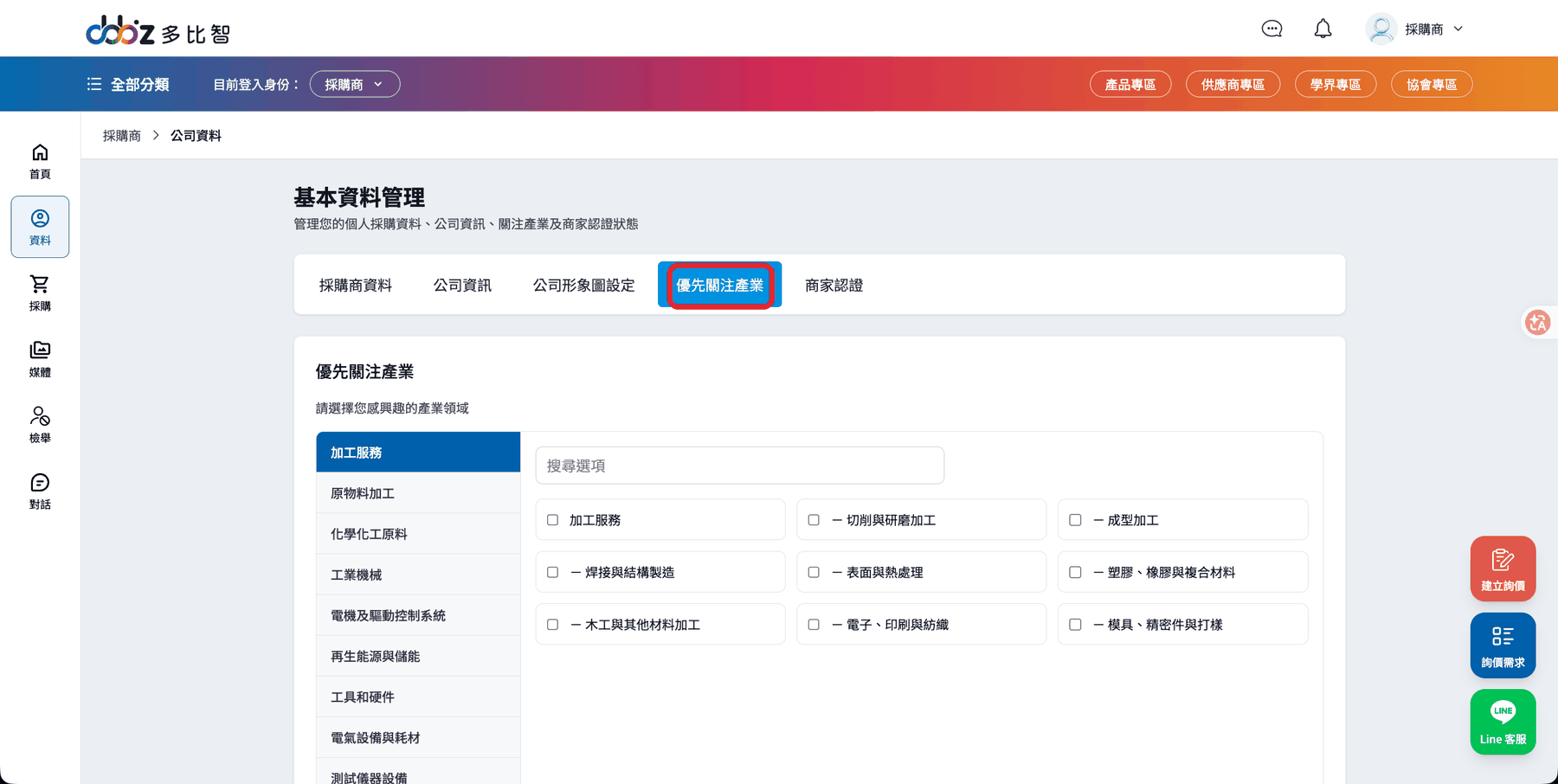Open the 產品專區 section
This screenshot has height=784, width=1558.
pos(1130,84)
